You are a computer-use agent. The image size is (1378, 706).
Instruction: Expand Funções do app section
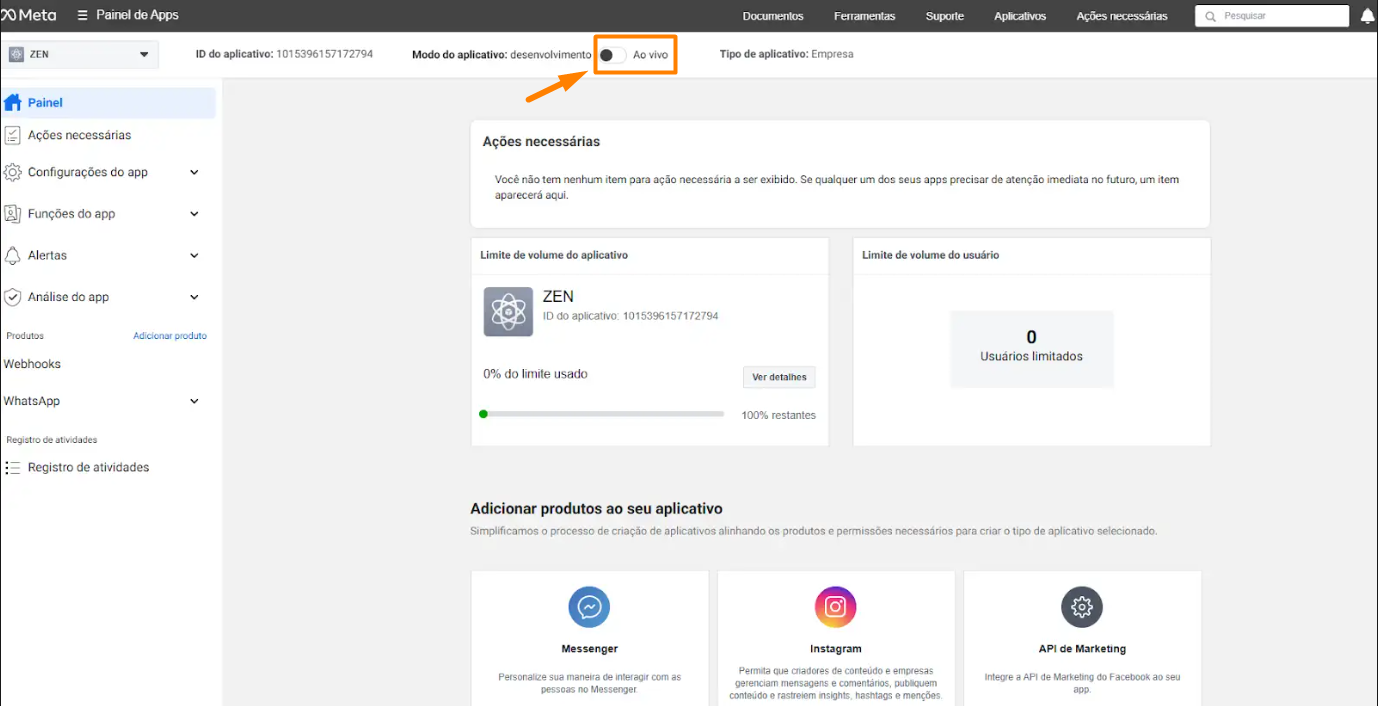pos(194,214)
